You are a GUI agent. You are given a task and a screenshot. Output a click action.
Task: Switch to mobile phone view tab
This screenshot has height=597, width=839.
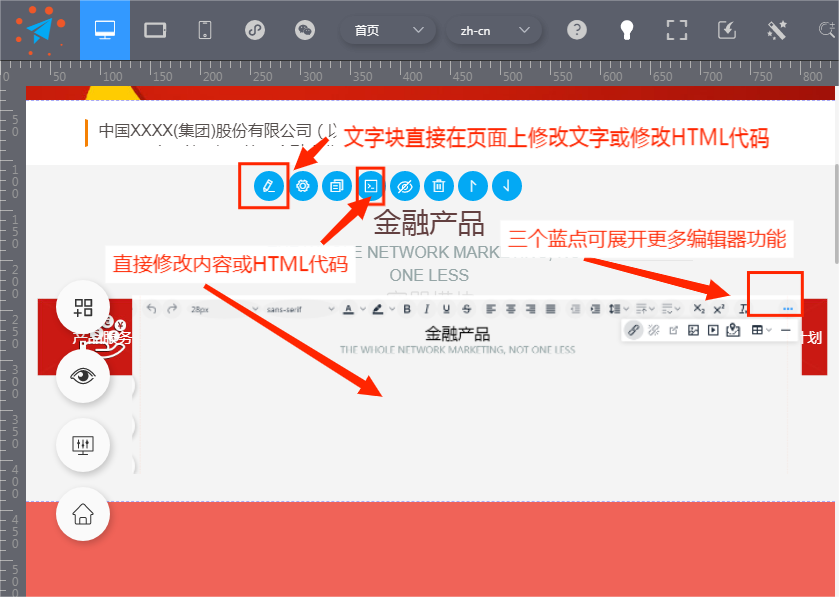click(x=205, y=30)
